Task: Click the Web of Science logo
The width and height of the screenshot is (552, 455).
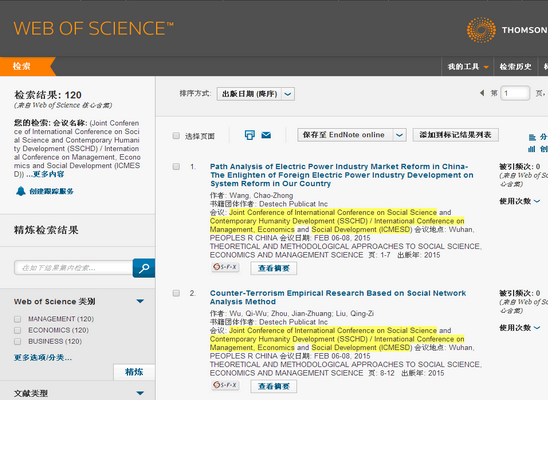Action: click(94, 29)
